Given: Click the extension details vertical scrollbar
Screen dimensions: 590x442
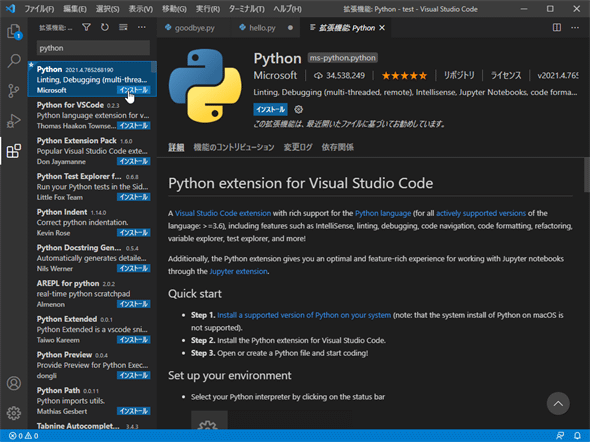Looking at the screenshot, I should (x=587, y=175).
